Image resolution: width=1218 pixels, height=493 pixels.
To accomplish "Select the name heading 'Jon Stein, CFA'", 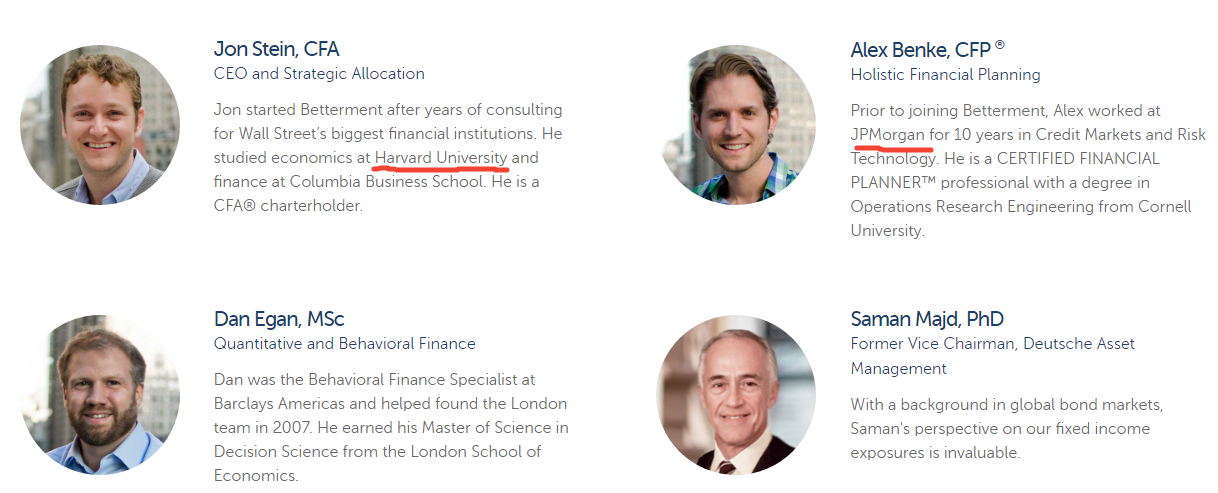I will click(x=276, y=49).
